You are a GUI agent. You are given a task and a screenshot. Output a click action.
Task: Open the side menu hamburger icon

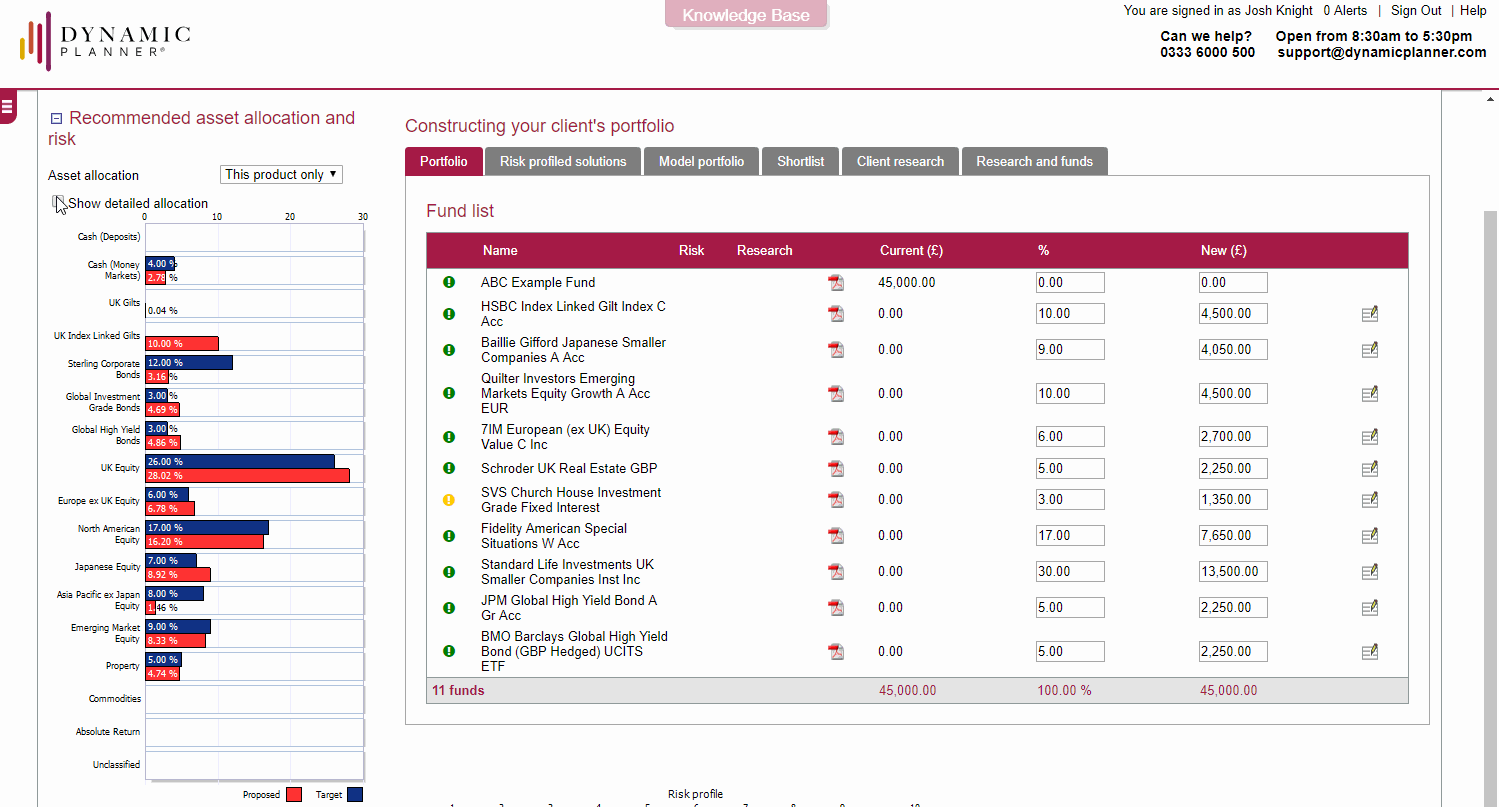7,106
